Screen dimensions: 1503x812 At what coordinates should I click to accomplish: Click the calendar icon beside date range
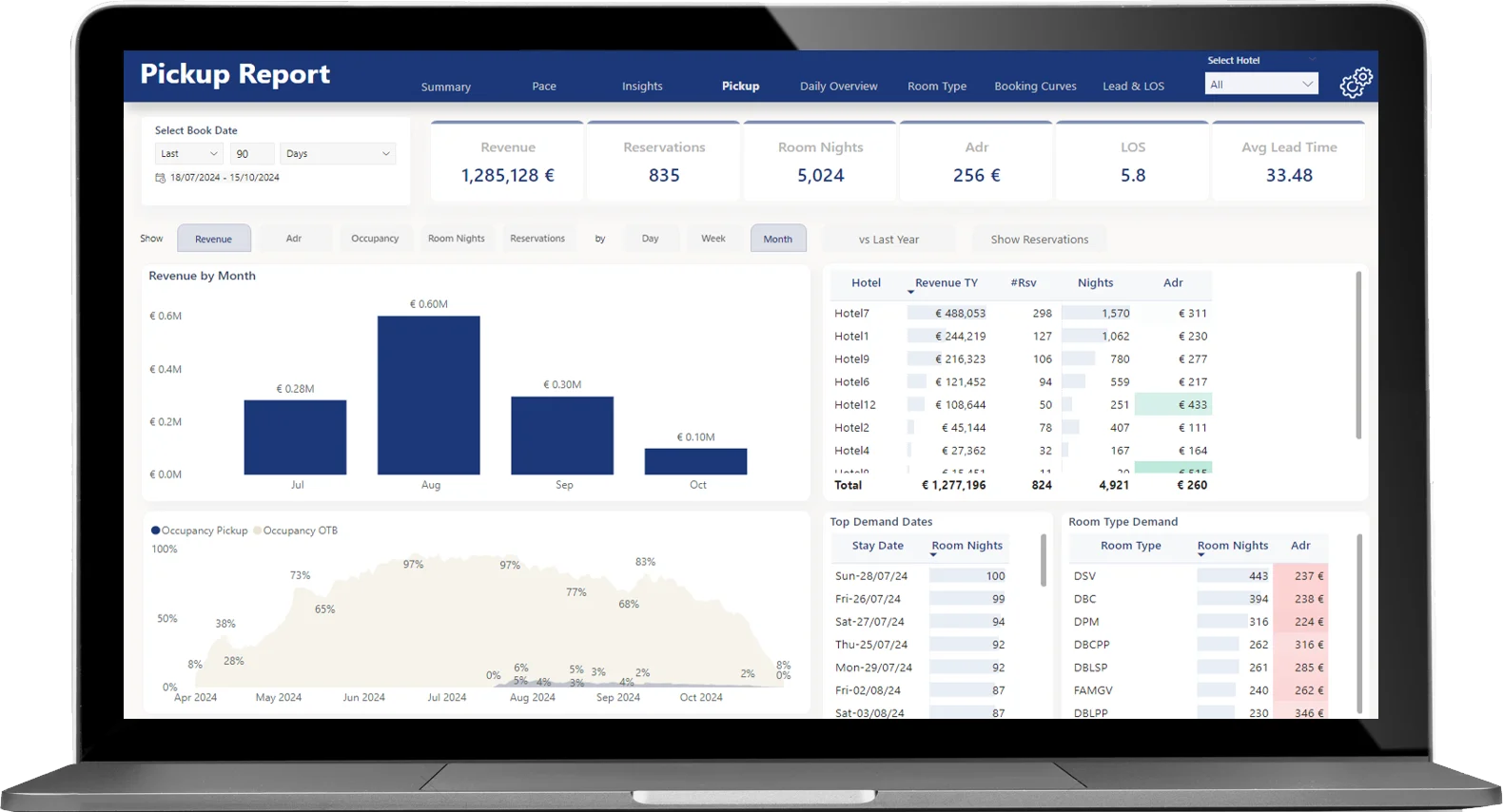[160, 178]
